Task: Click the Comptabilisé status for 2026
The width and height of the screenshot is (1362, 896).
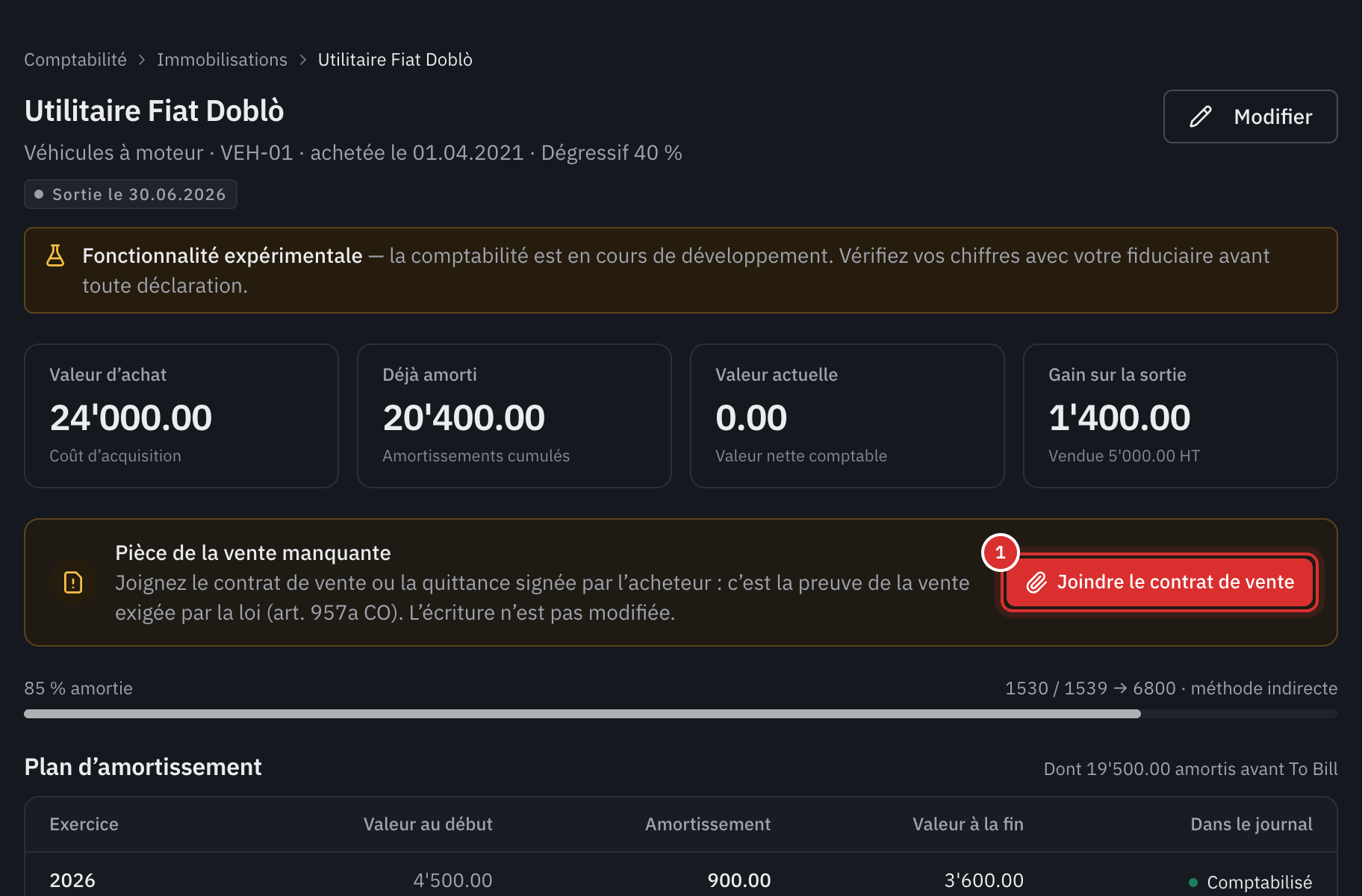Action: click(x=1251, y=883)
